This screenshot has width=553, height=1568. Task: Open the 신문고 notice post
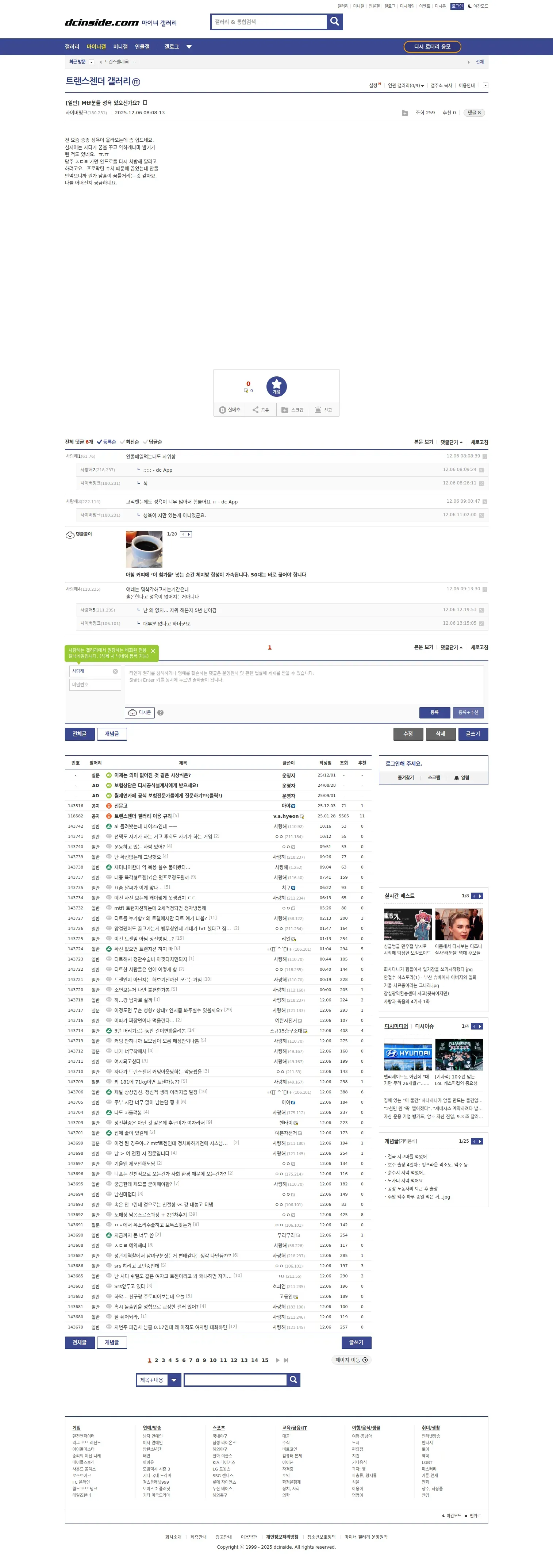pos(121,806)
